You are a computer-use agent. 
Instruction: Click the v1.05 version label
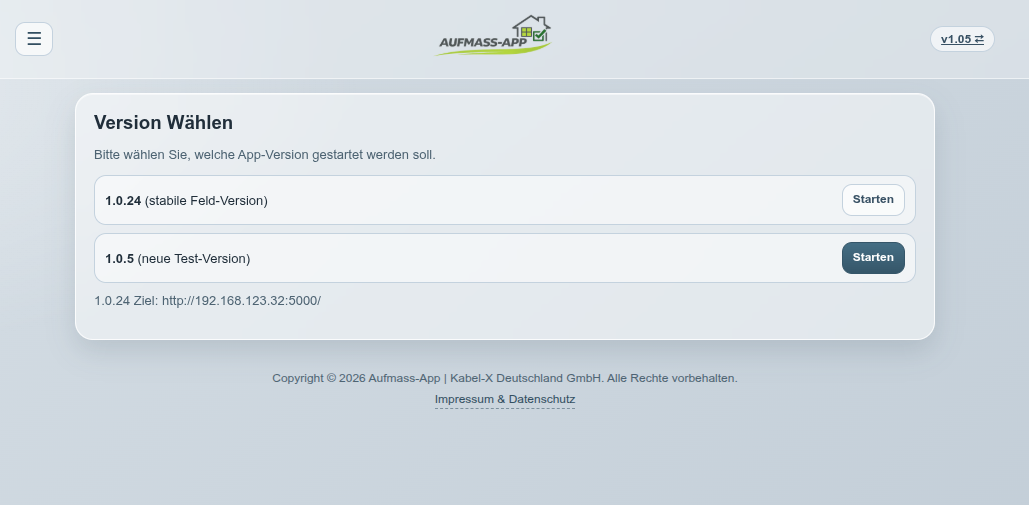coord(955,39)
